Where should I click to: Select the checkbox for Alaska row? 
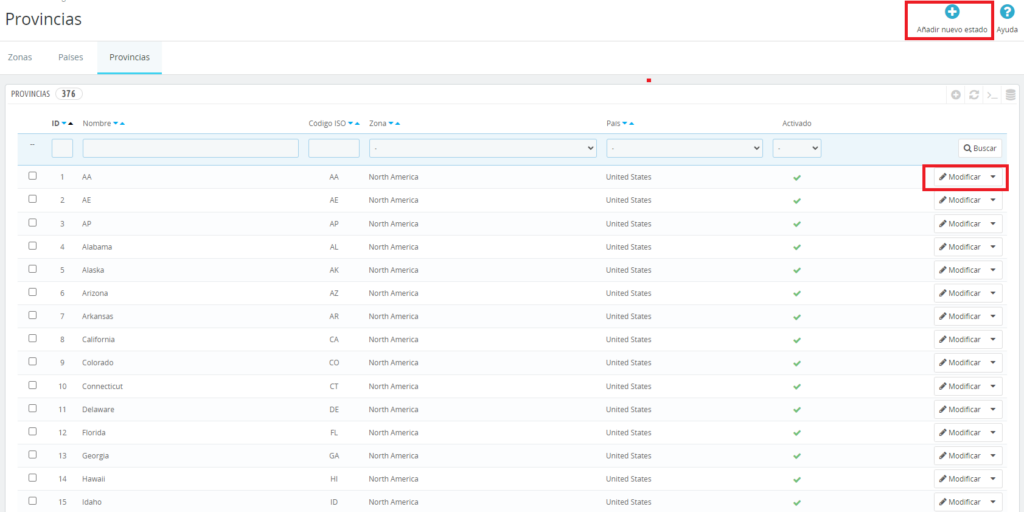[33, 269]
